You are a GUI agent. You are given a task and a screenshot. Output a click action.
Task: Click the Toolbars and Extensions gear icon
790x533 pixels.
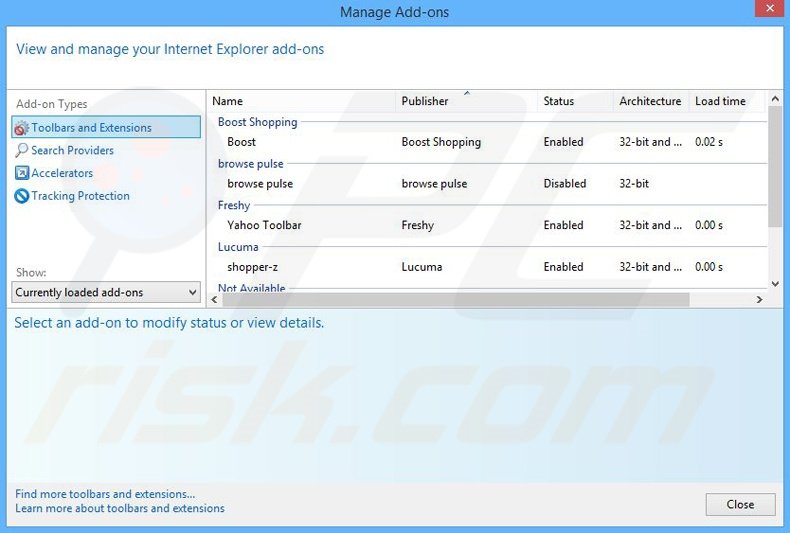[x=21, y=128]
